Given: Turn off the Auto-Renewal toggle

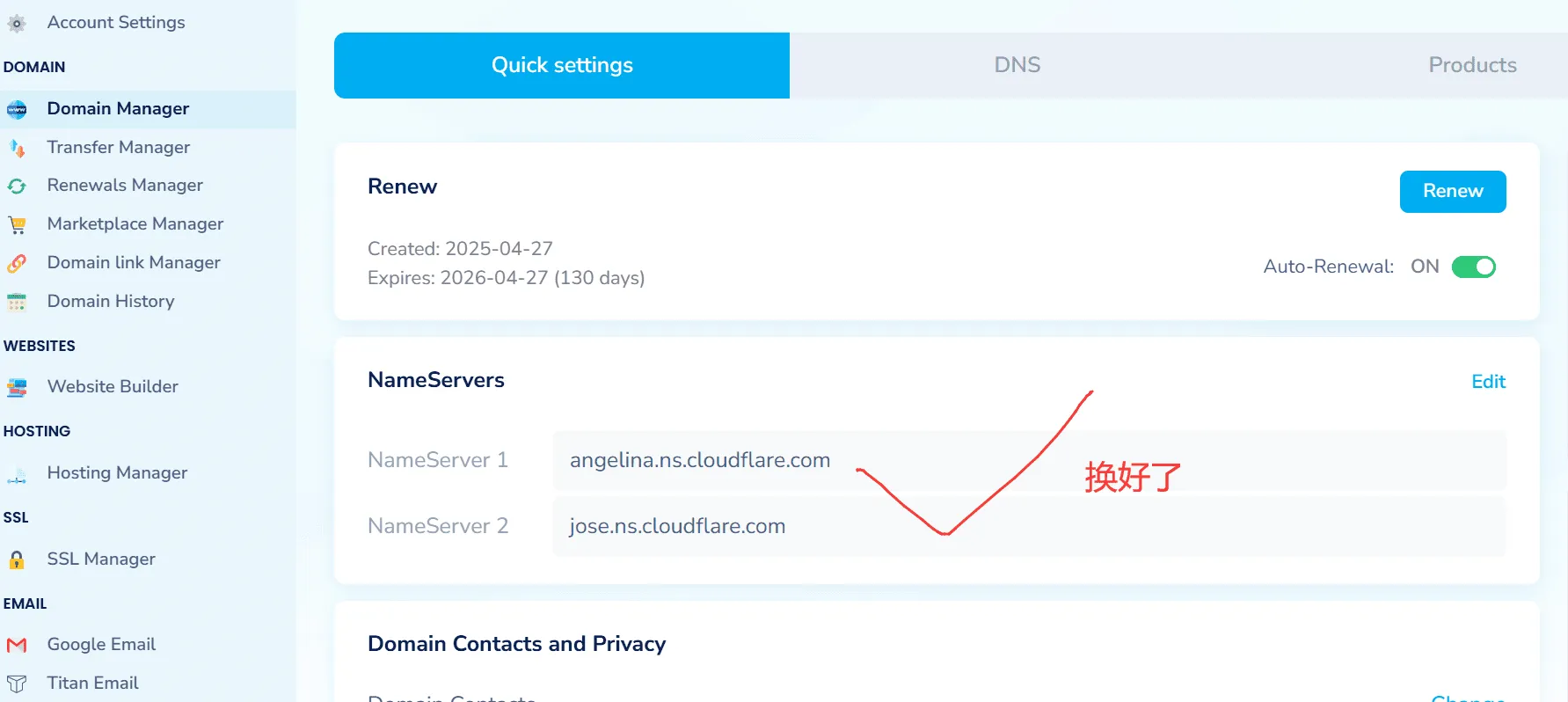Looking at the screenshot, I should tap(1473, 267).
